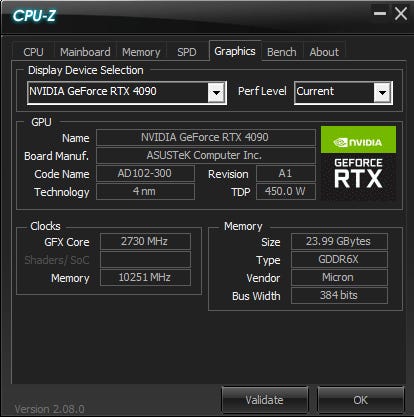
Task: Click the OK button
Action: pos(361,400)
